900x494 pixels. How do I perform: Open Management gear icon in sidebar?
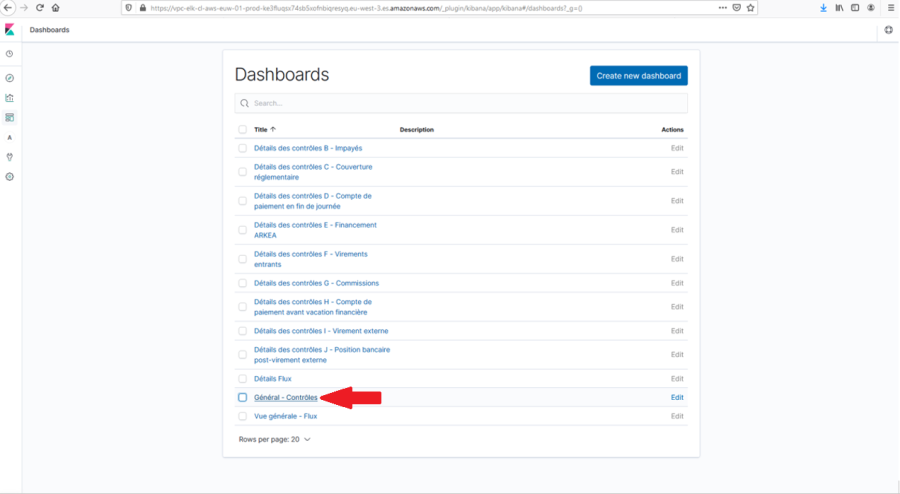click(x=9, y=176)
